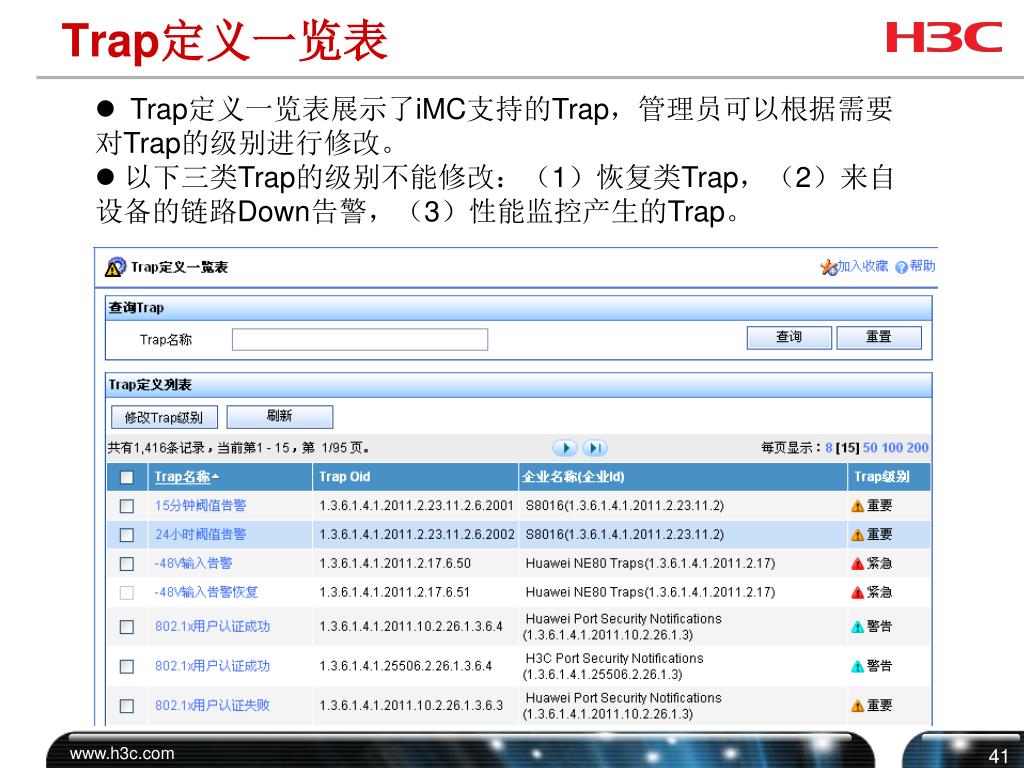Click H3C Port Security Notifications enterprise cell
This screenshot has height=768, width=1024.
[x=613, y=666]
